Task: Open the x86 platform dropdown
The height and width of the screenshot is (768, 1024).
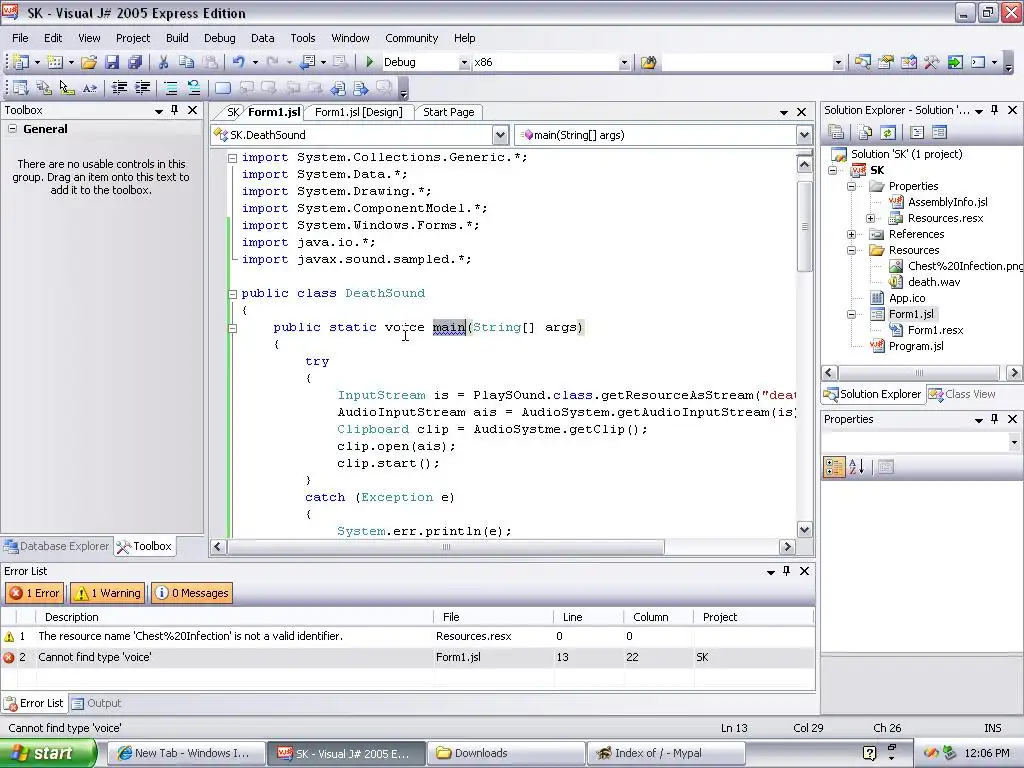Action: 624,62
